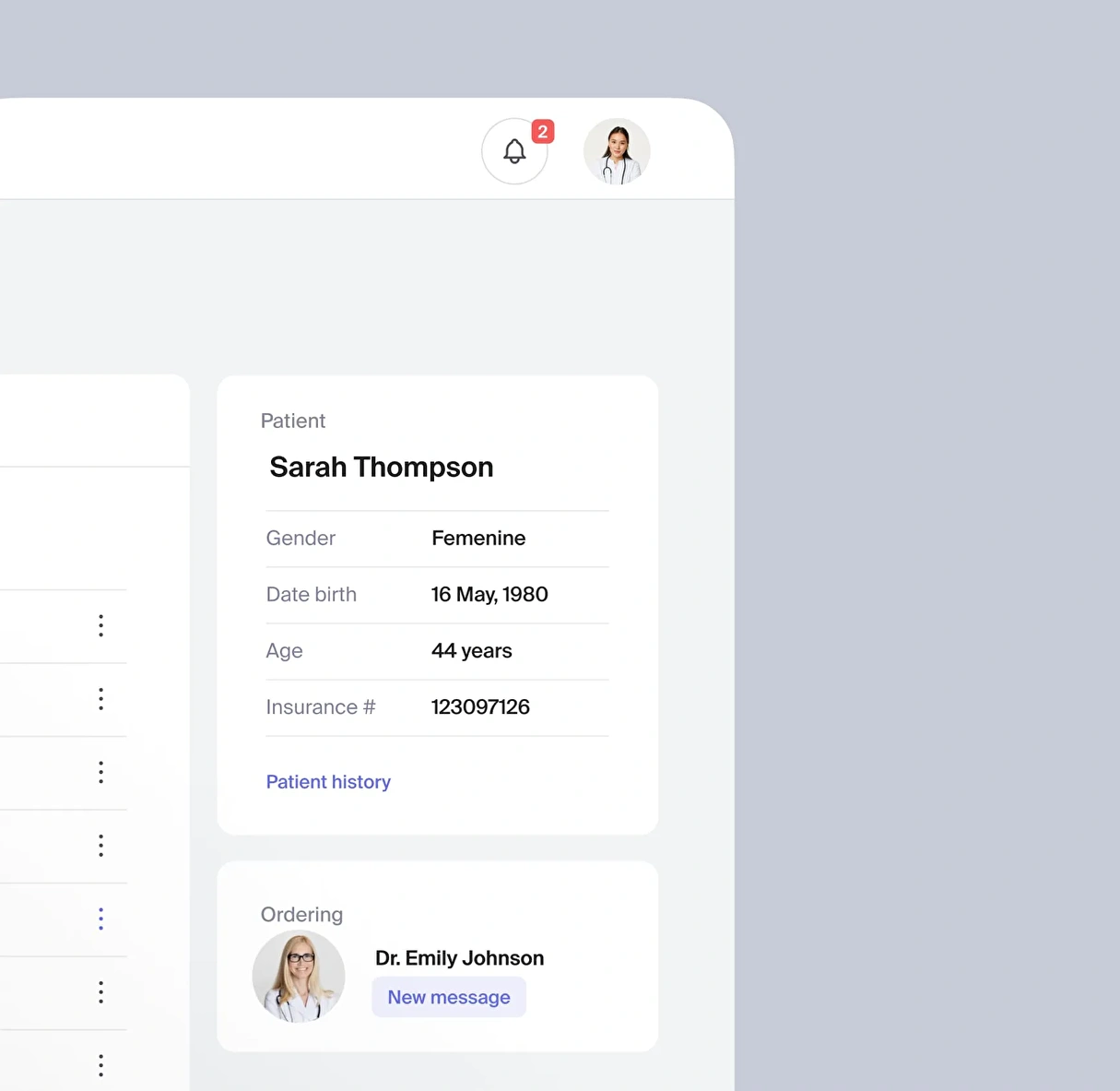This screenshot has height=1091, width=1120.
Task: Click the Ordering section label
Action: (301, 914)
